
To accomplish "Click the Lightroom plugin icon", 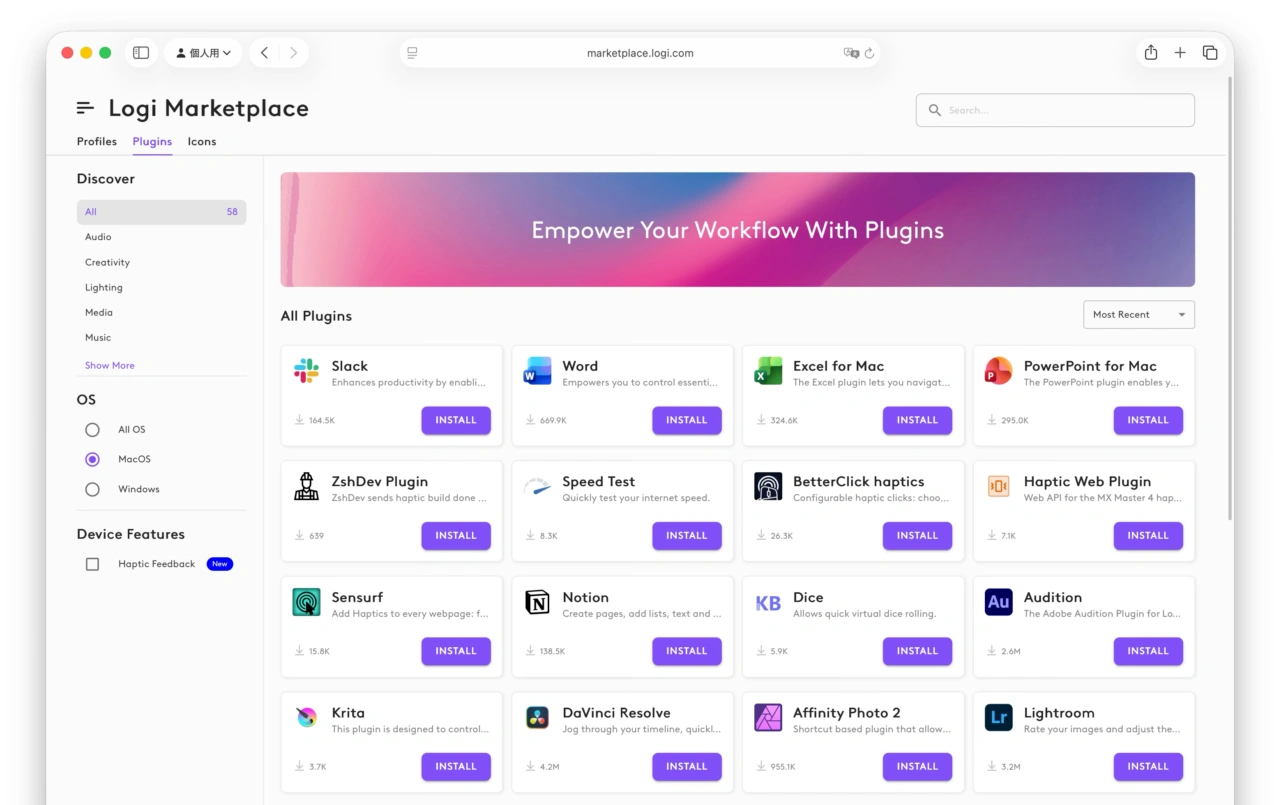I will coord(998,719).
